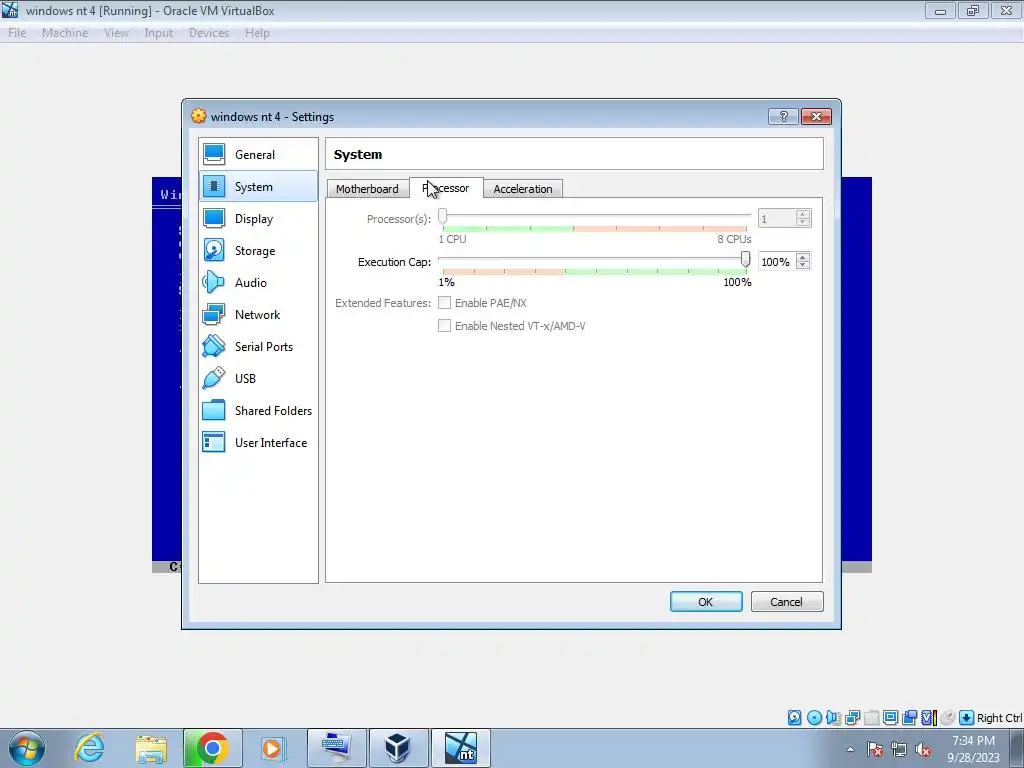Viewport: 1024px width, 768px height.
Task: Click the Right Ctrl host key label
Action: [x=999, y=718]
